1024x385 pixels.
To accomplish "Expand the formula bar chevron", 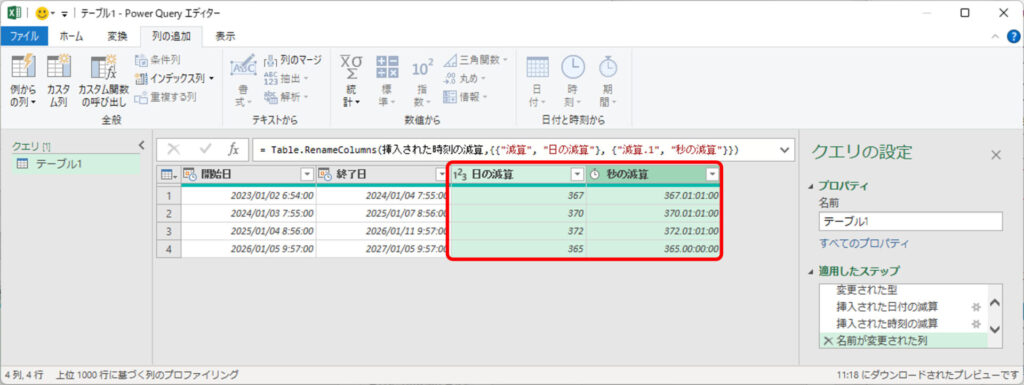I will point(785,149).
